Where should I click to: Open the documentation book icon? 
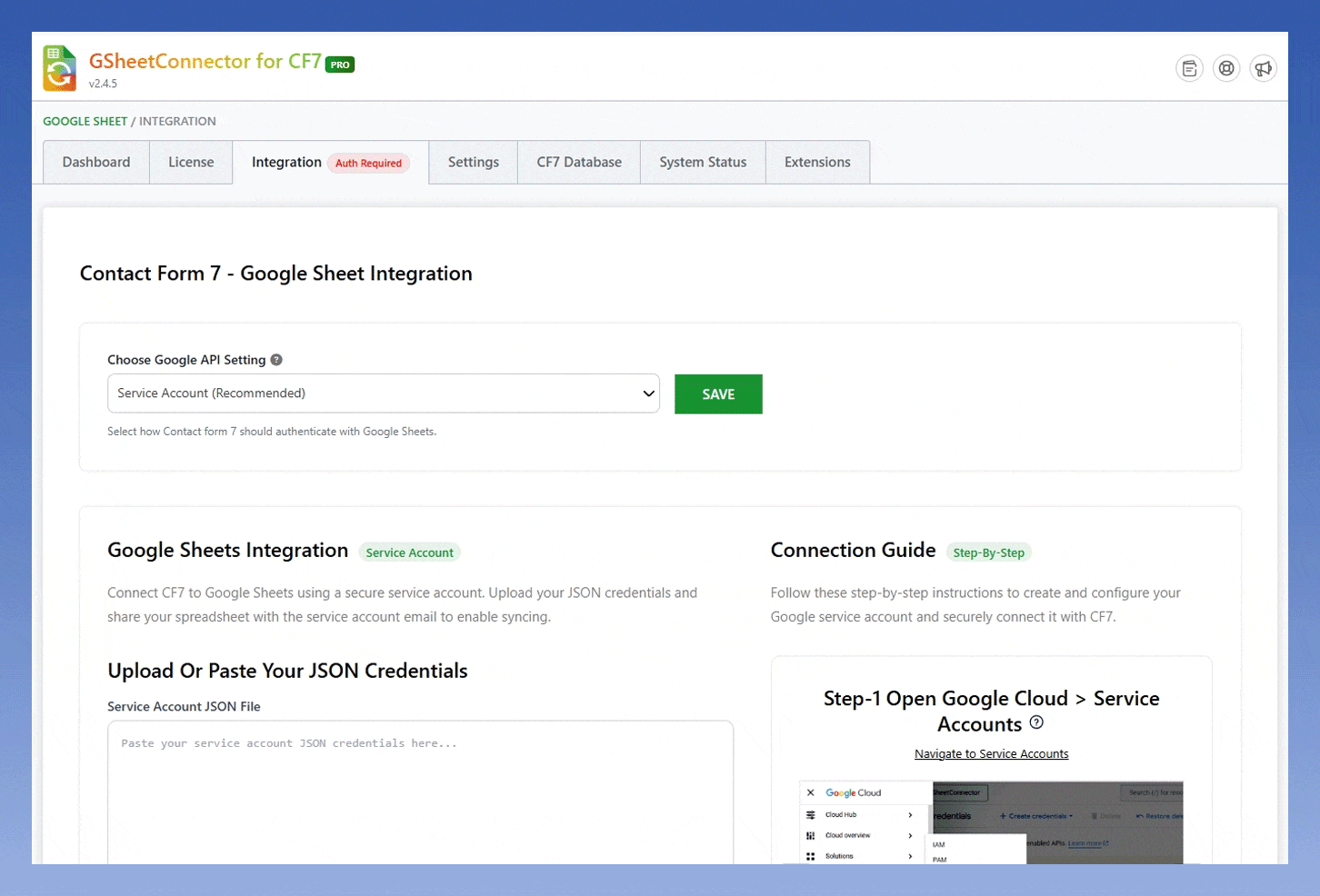pyautogui.click(x=1189, y=68)
